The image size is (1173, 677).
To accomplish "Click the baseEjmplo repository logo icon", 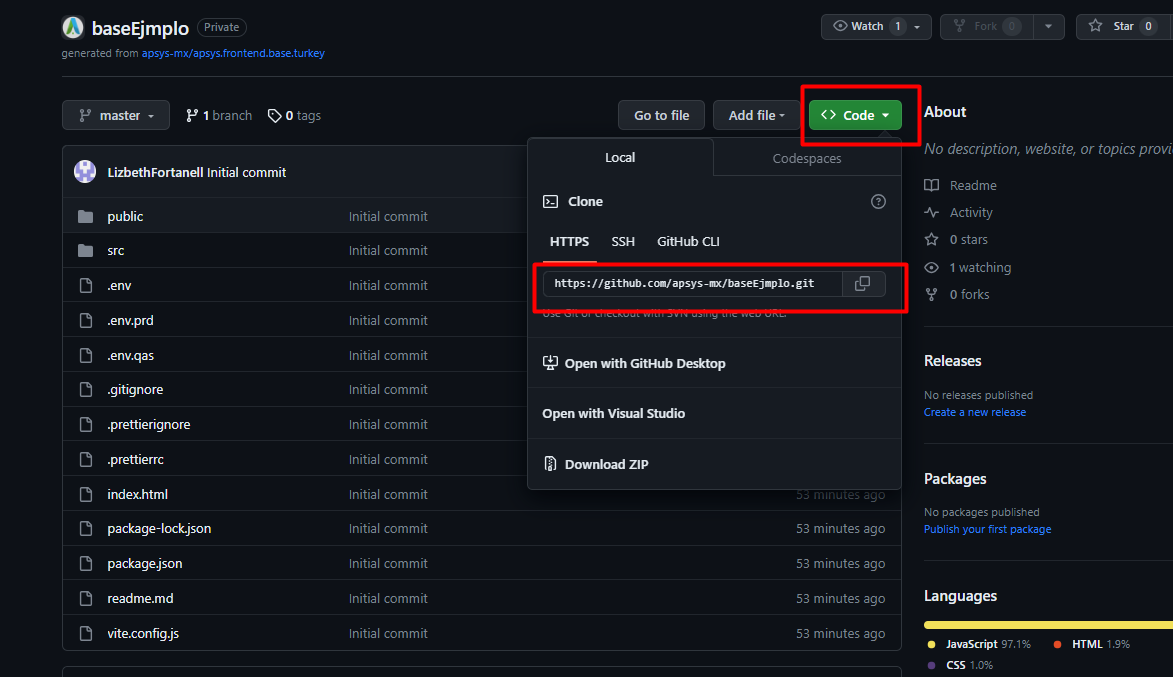I will click(x=73, y=28).
